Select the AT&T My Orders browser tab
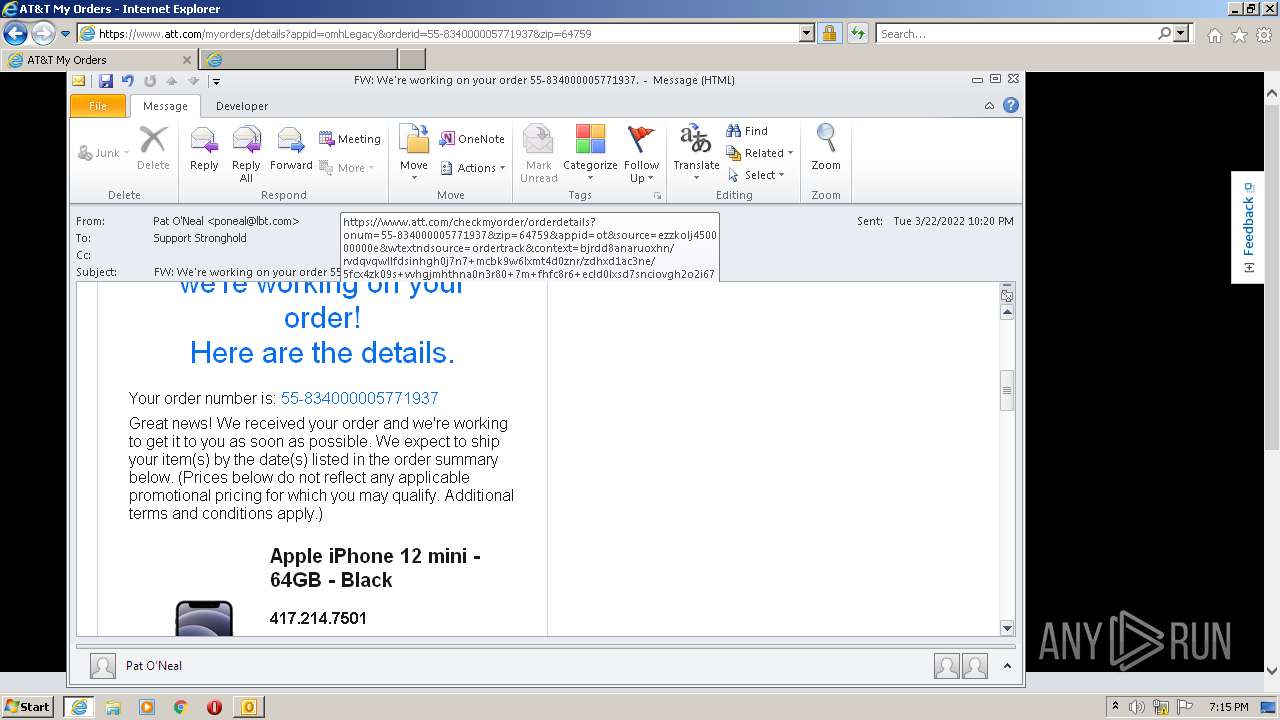This screenshot has width=1280, height=720. click(x=100, y=60)
